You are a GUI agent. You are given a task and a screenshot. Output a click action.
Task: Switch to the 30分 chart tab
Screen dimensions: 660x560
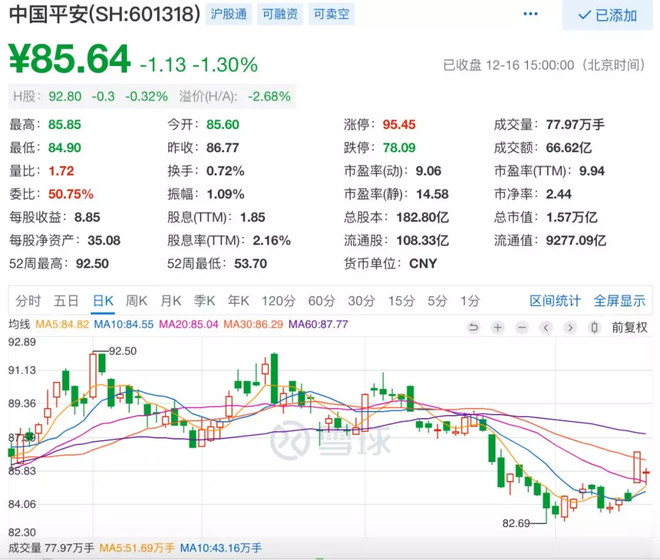pos(362,301)
